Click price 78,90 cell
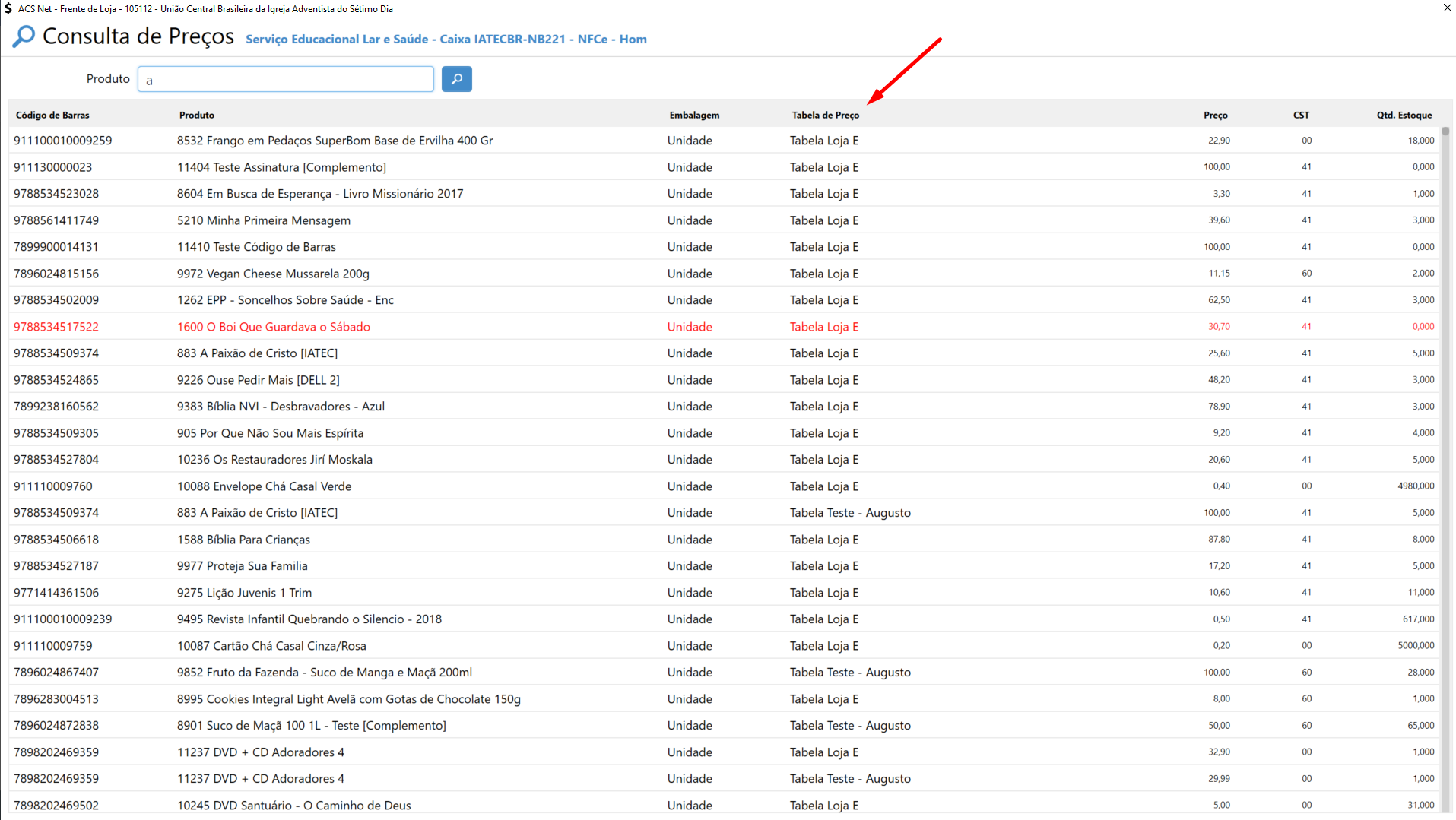Image resolution: width=1456 pixels, height=820 pixels. coord(1219,407)
